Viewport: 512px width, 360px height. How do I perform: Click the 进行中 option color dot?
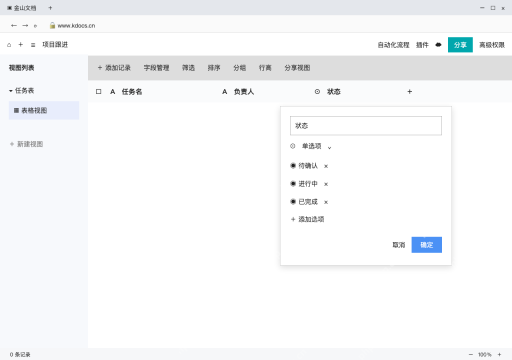tap(293, 184)
